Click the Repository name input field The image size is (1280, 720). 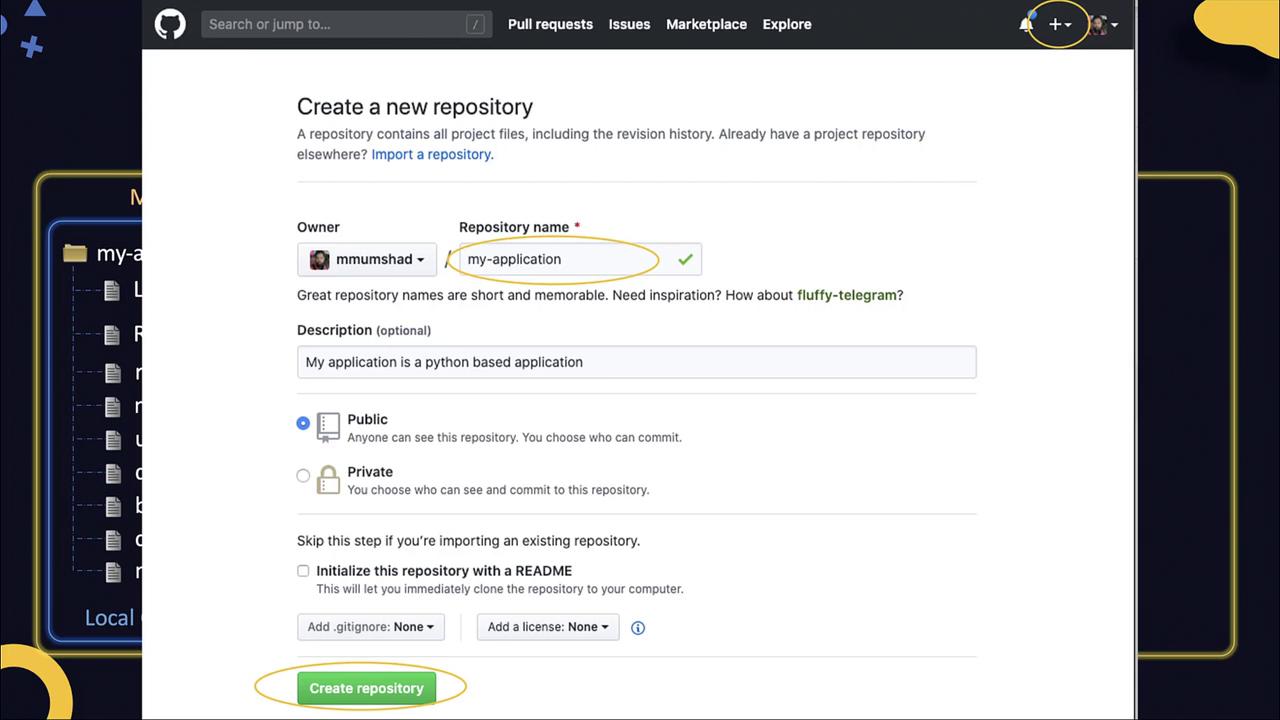[x=565, y=259]
